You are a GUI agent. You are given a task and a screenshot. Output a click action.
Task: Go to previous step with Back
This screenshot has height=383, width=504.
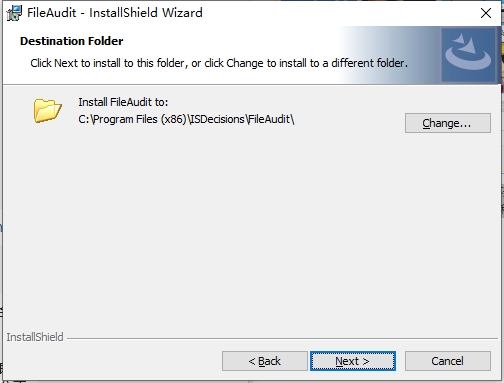point(265,361)
